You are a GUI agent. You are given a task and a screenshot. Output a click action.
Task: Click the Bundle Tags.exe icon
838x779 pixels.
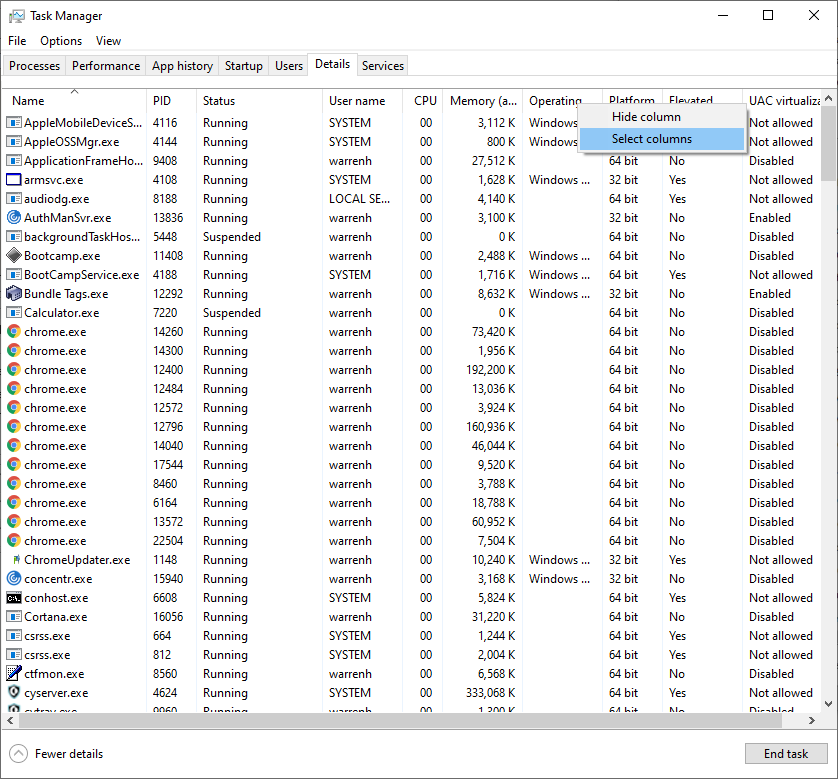click(x=14, y=293)
